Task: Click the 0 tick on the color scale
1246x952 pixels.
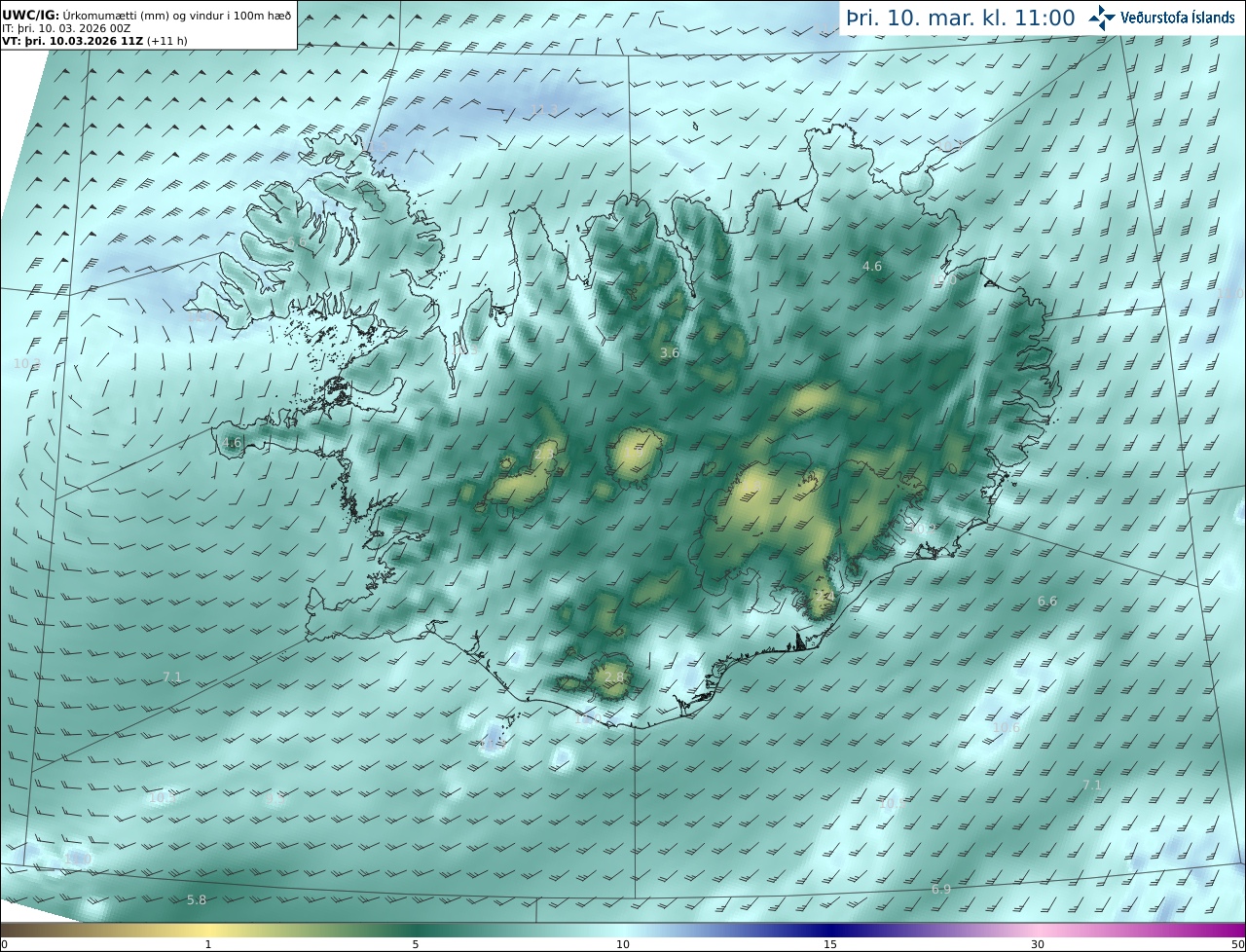Action: tap(4, 944)
